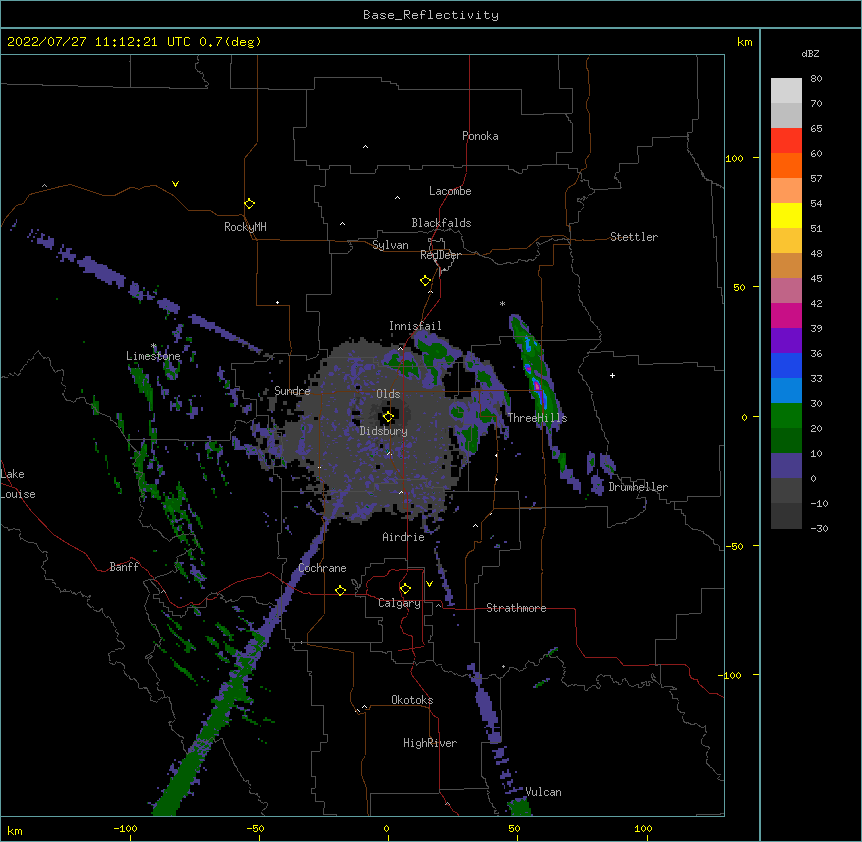Click the Limestone label
The height and width of the screenshot is (842, 862).
pos(153,356)
